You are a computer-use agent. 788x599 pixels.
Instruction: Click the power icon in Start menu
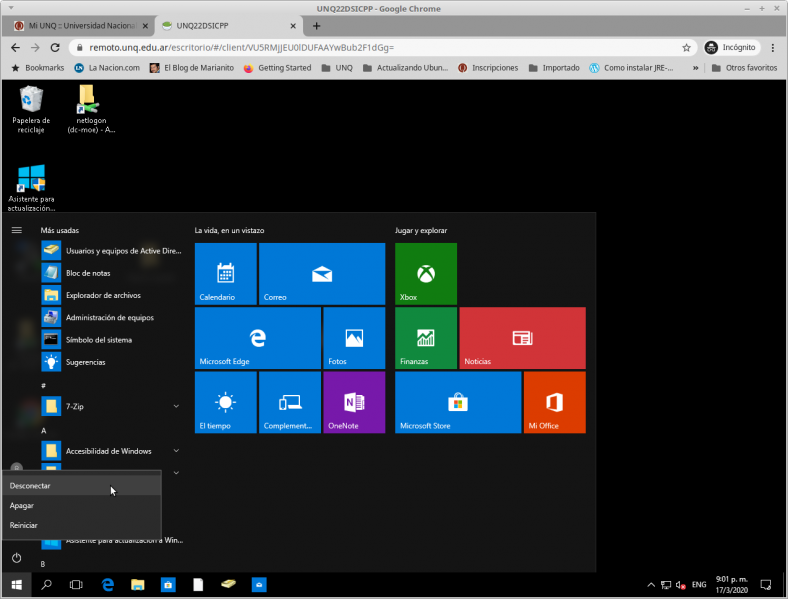click(x=17, y=558)
